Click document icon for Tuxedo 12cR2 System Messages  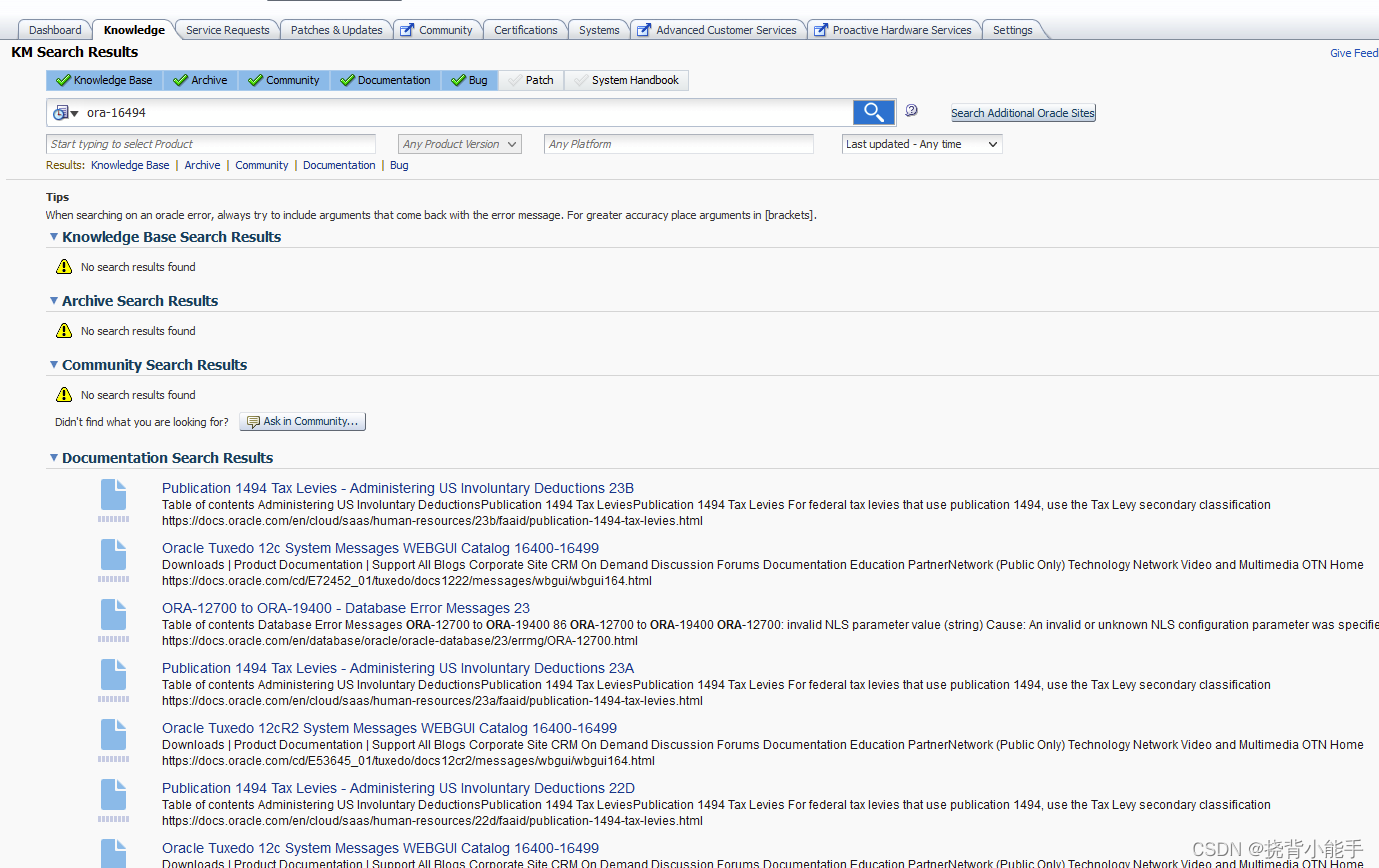click(113, 734)
